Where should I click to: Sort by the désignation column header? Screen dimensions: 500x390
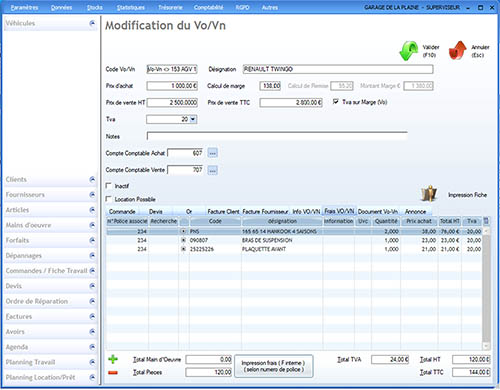282,221
